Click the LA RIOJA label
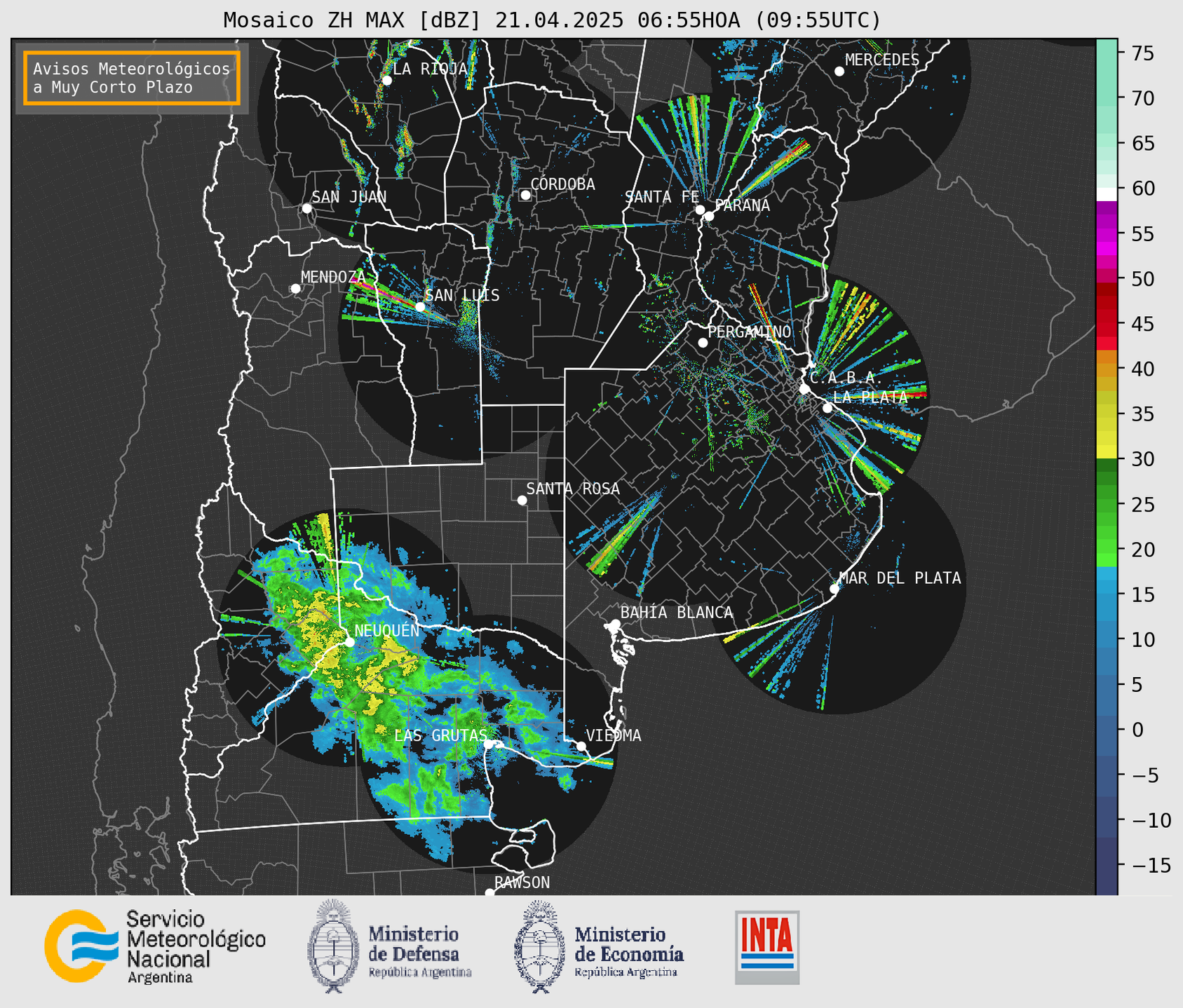The image size is (1183, 1008). [x=430, y=69]
